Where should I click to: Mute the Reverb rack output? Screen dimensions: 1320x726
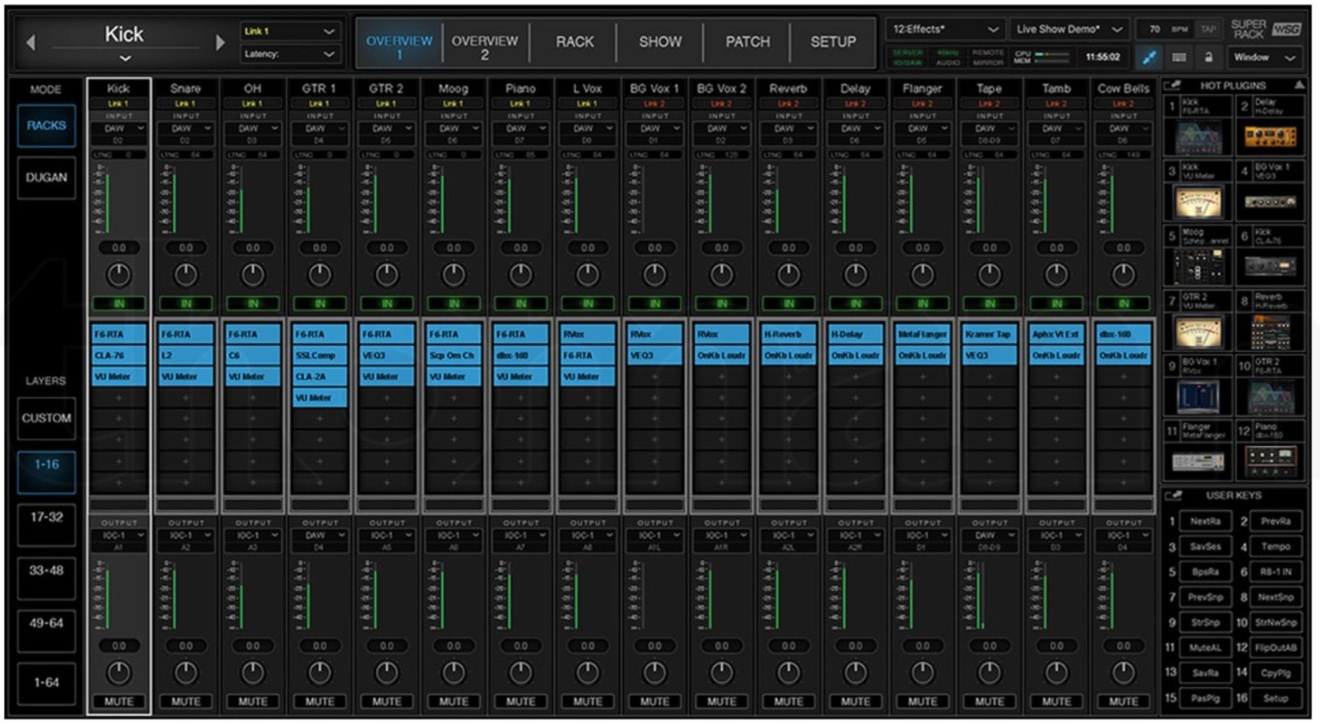[x=788, y=701]
